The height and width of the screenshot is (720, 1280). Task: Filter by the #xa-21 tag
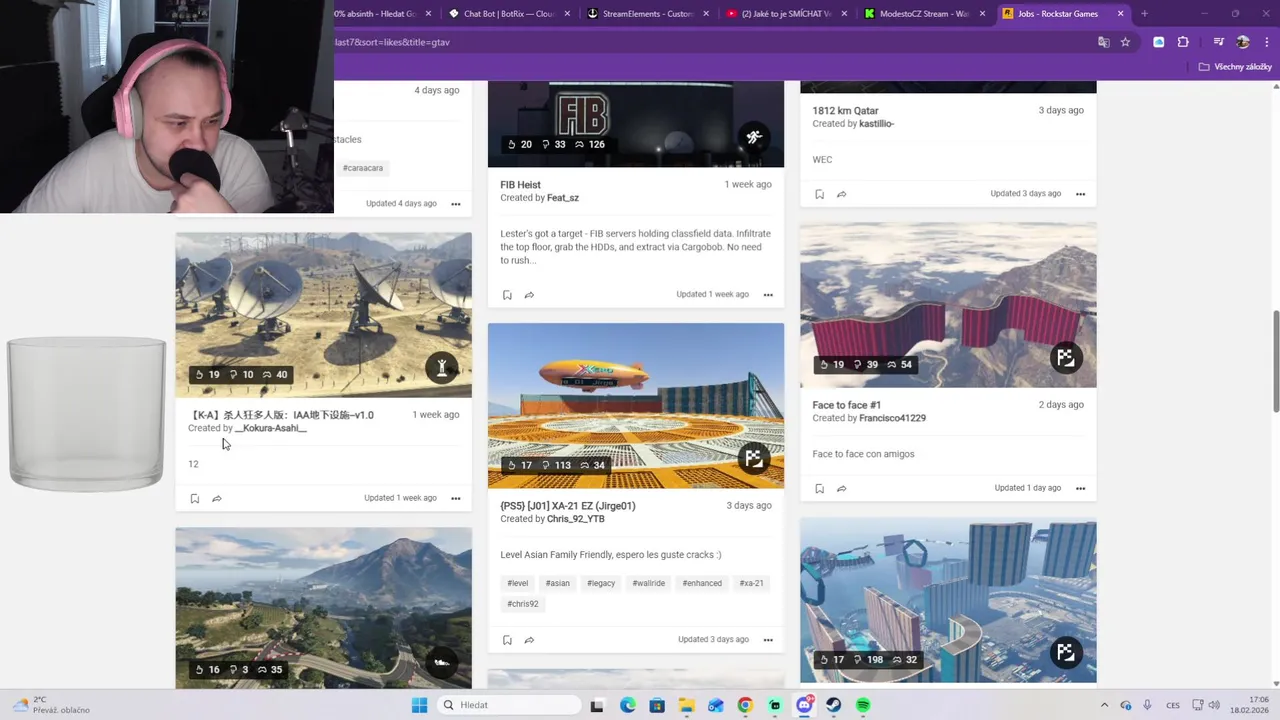pos(751,583)
